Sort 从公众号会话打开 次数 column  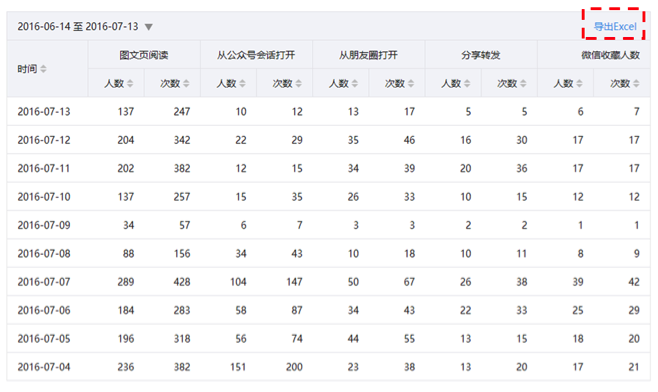299,84
